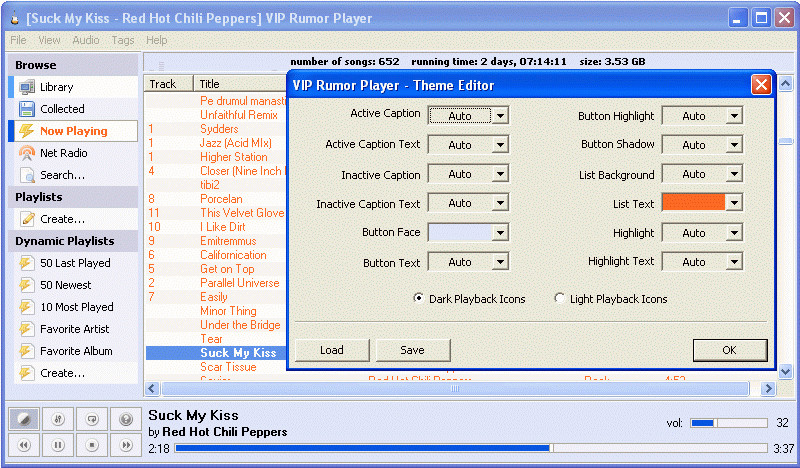Click Create icon under Dynamic Playlists
The image size is (800, 468).
coord(27,373)
